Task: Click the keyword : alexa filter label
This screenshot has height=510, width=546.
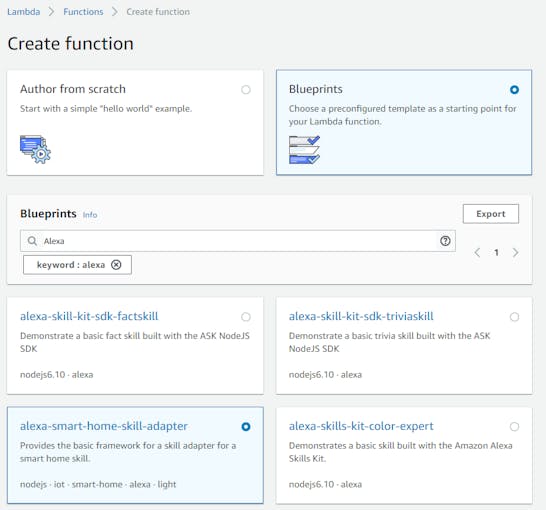Action: point(71,265)
